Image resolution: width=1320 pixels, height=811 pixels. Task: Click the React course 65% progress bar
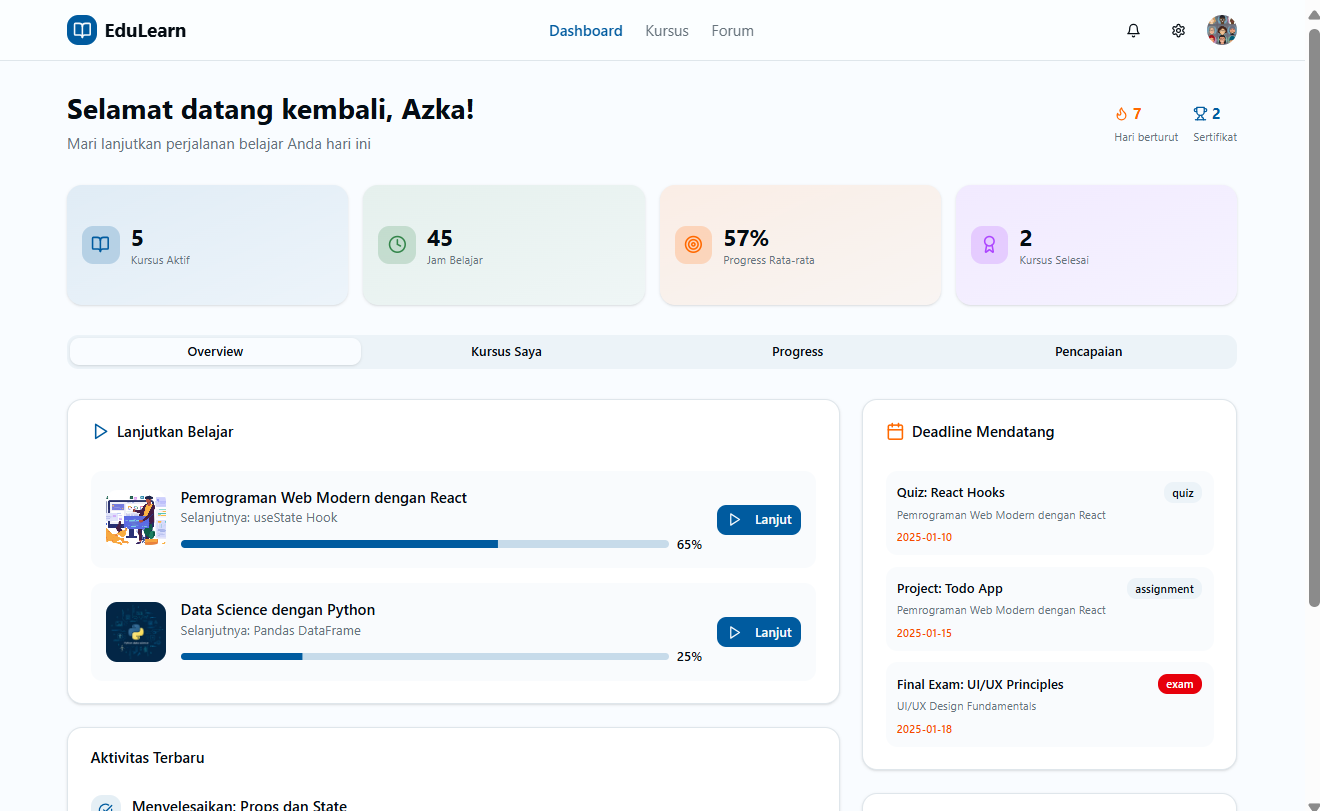(424, 544)
